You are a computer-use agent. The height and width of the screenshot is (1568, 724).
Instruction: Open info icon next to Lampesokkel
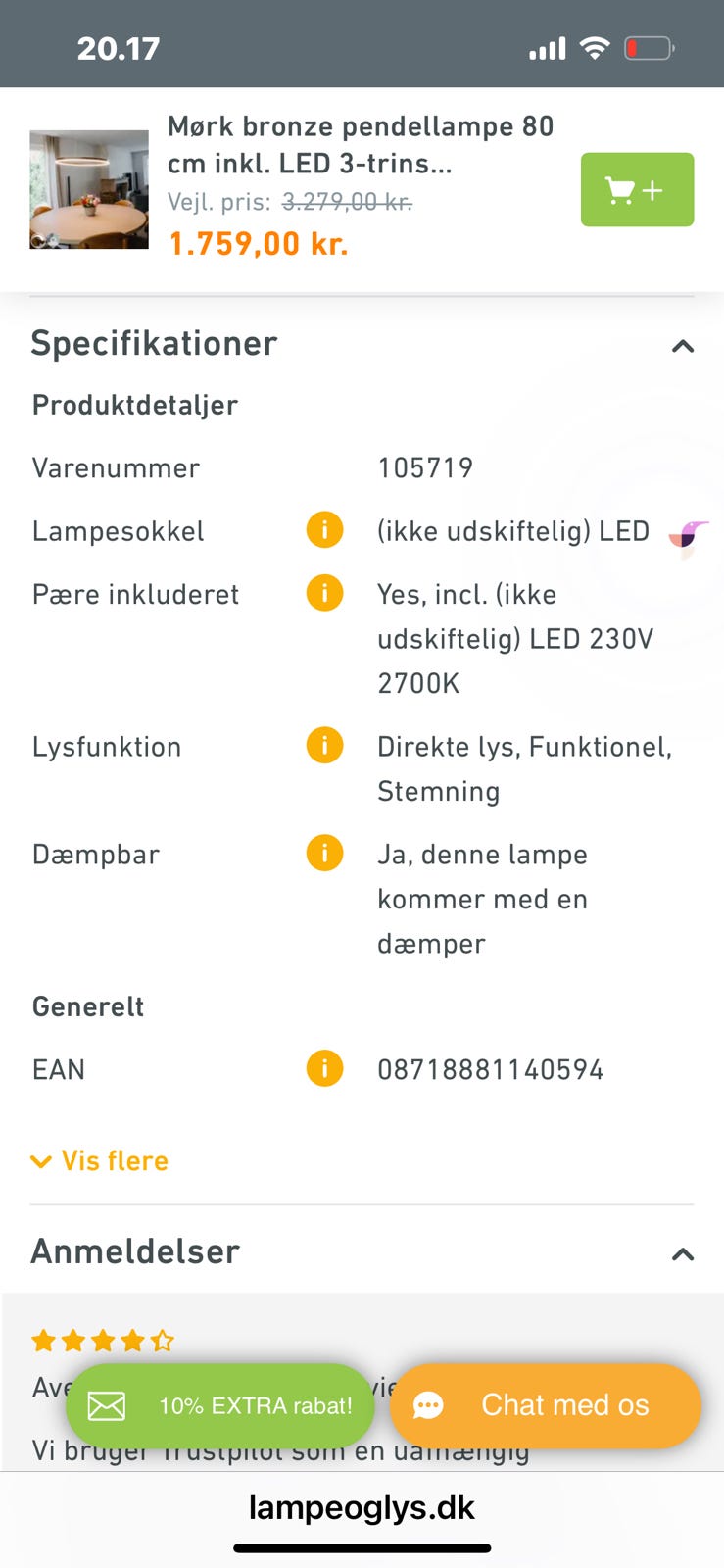pos(324,530)
